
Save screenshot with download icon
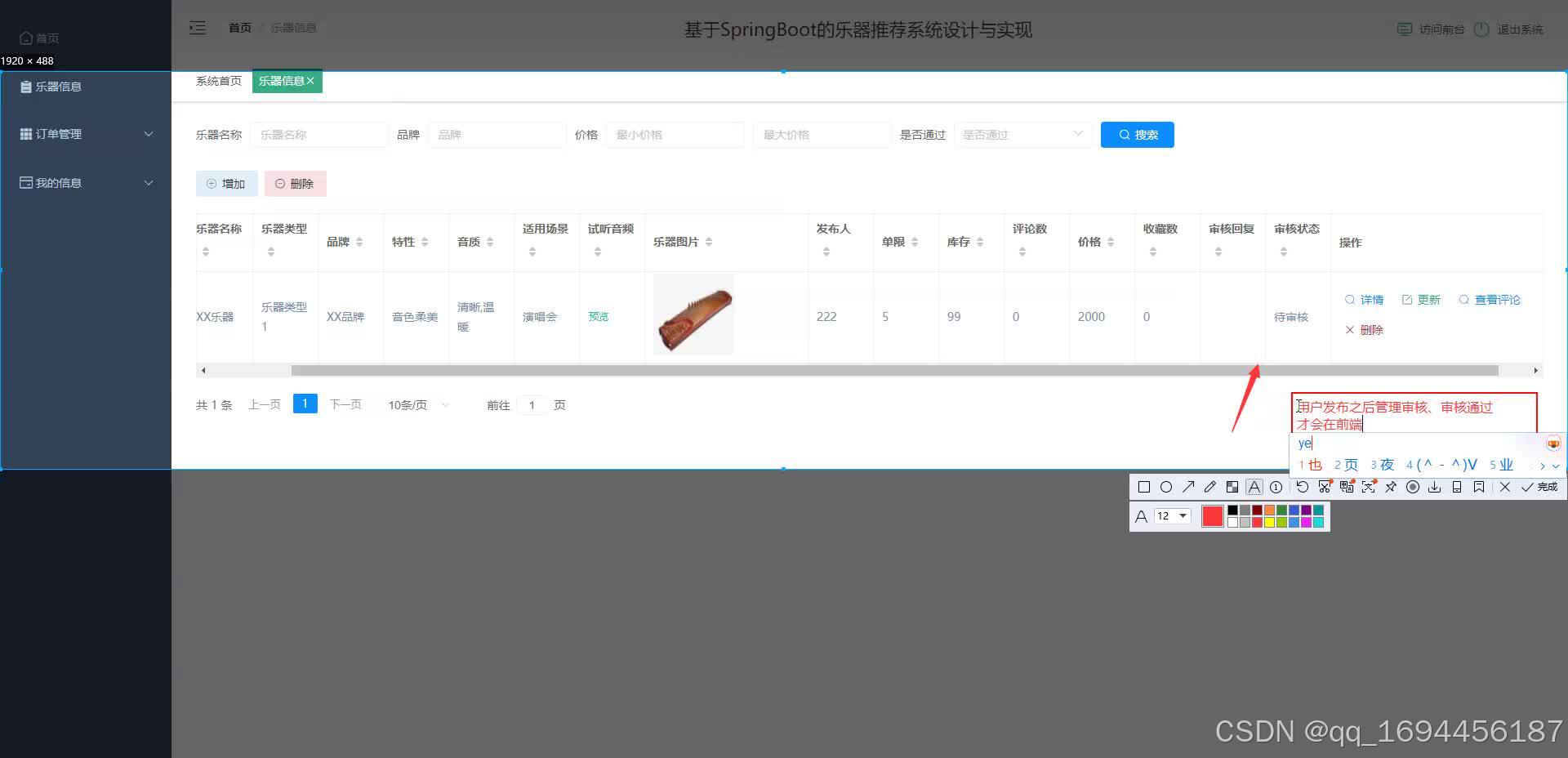pos(1434,487)
